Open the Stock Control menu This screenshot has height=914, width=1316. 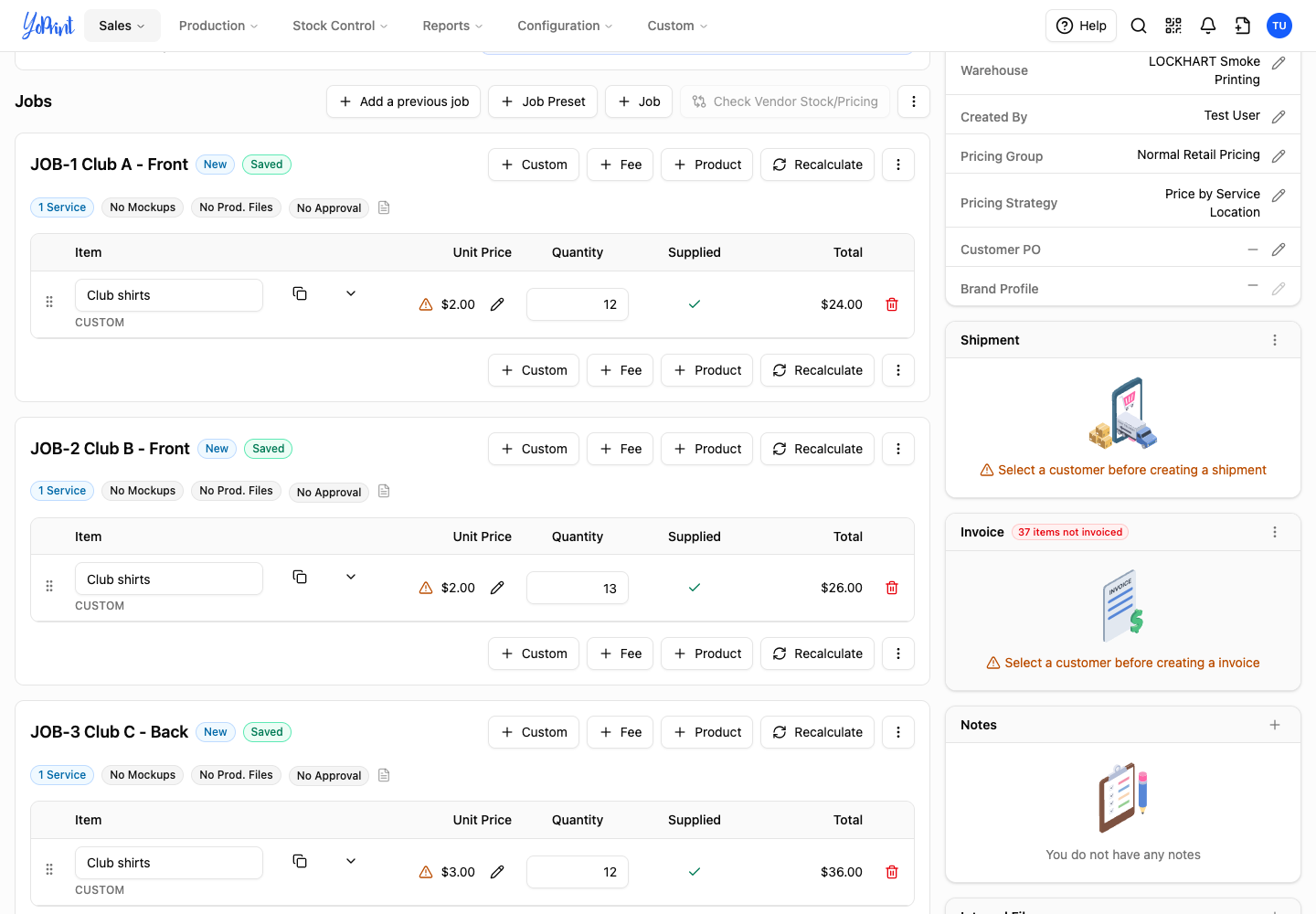(340, 26)
